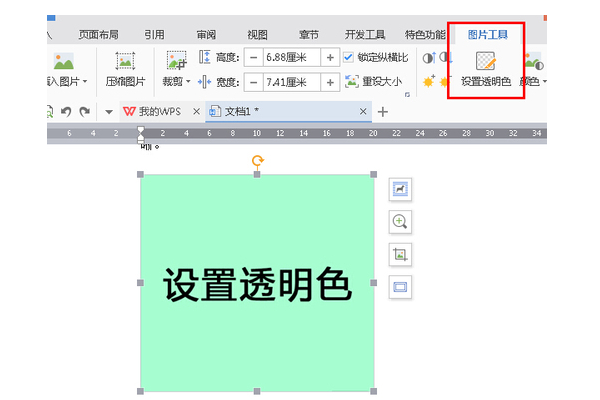Select the green 设置透明色 image
Image resolution: width=600 pixels, height=400 pixels.
pyautogui.click(x=257, y=283)
